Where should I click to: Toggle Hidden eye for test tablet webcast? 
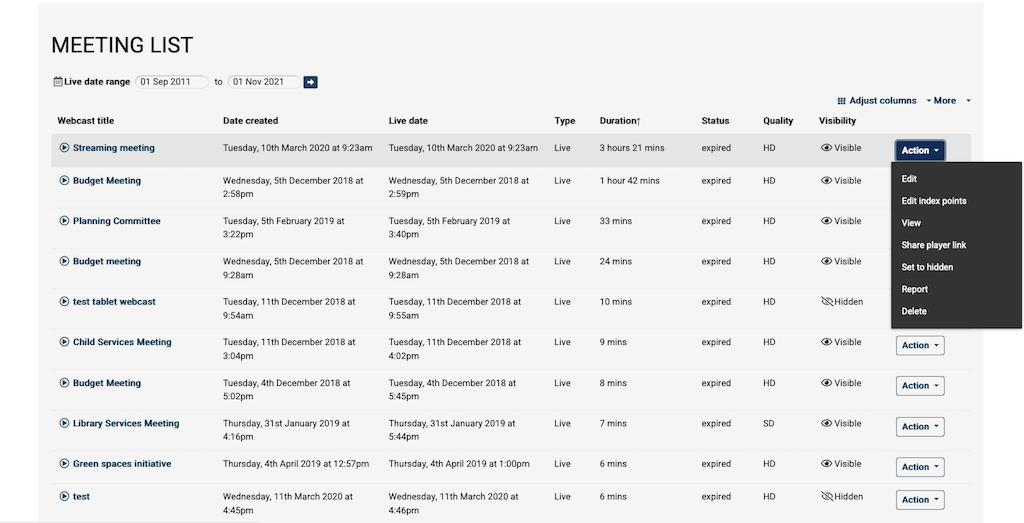(827, 302)
